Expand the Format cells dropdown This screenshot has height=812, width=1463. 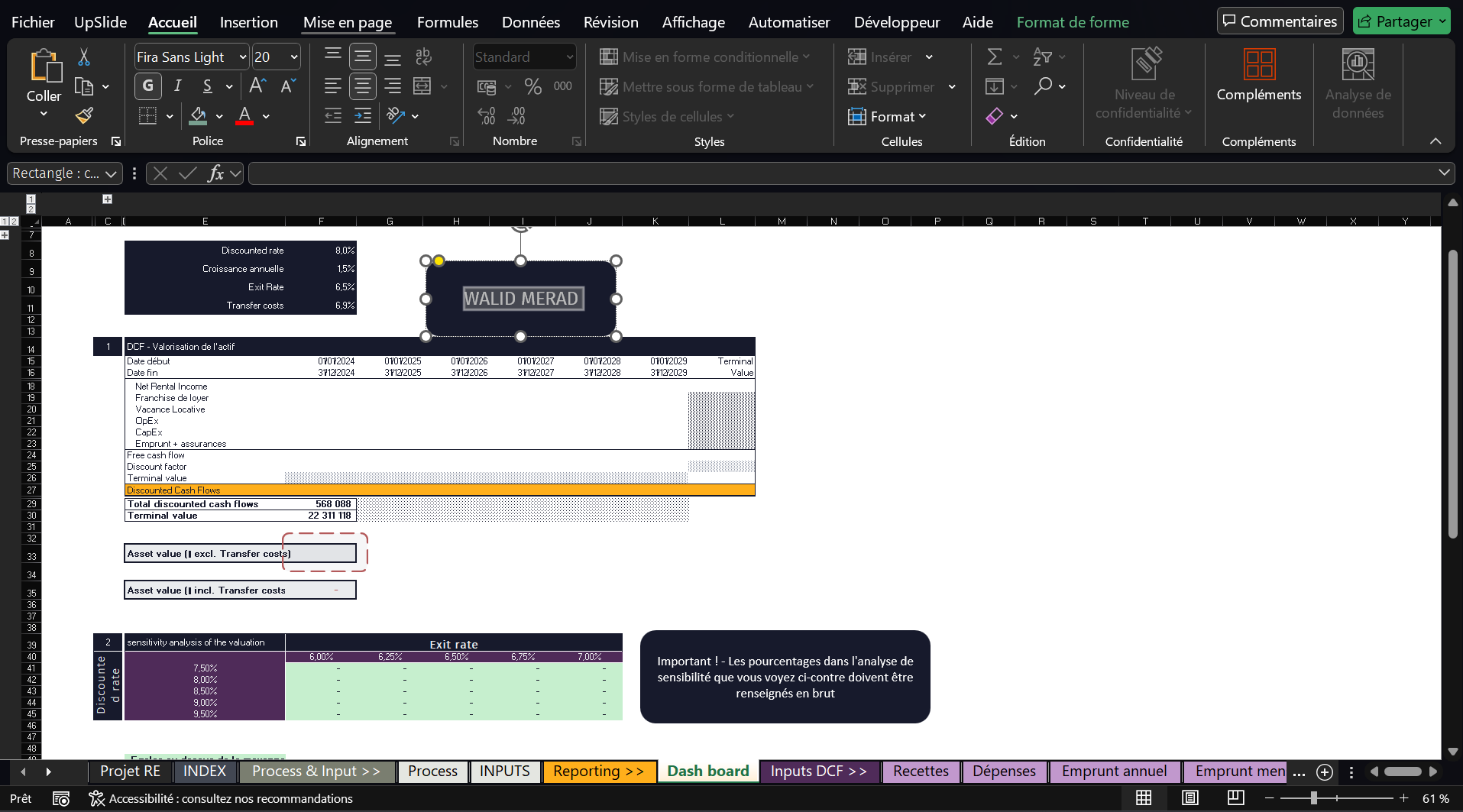click(887, 117)
